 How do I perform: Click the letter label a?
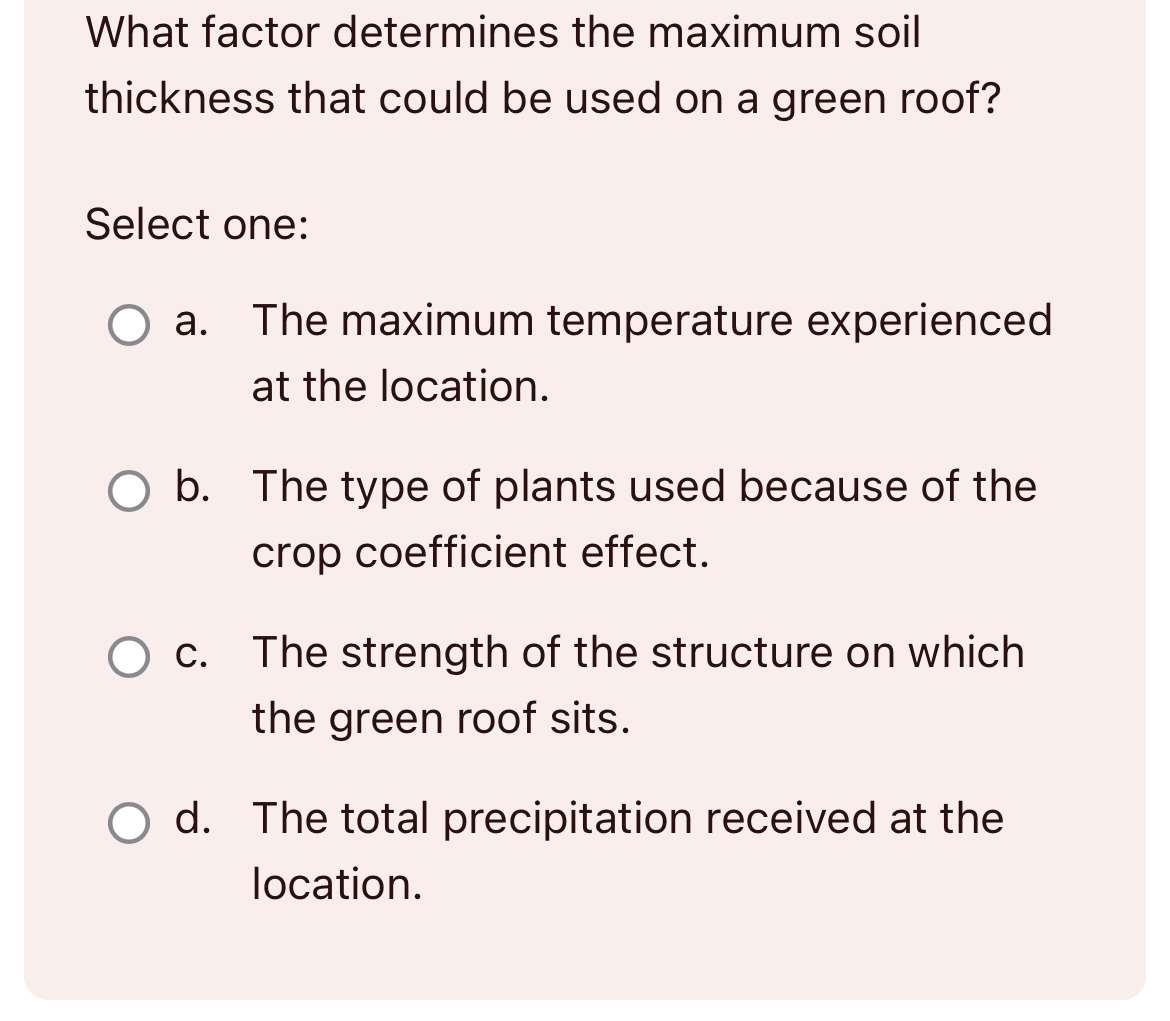pos(188,322)
